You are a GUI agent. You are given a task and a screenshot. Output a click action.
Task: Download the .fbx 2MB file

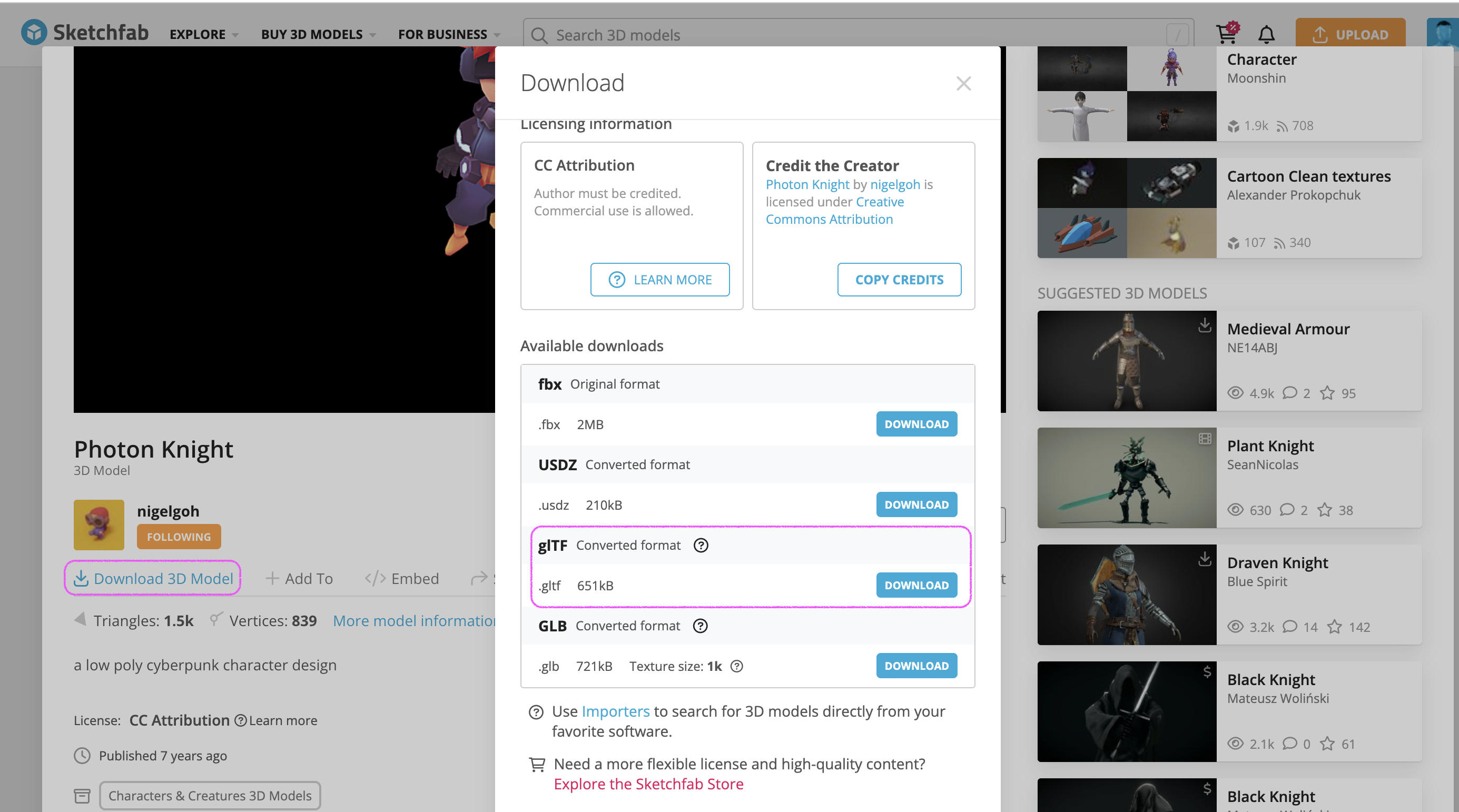click(x=916, y=424)
